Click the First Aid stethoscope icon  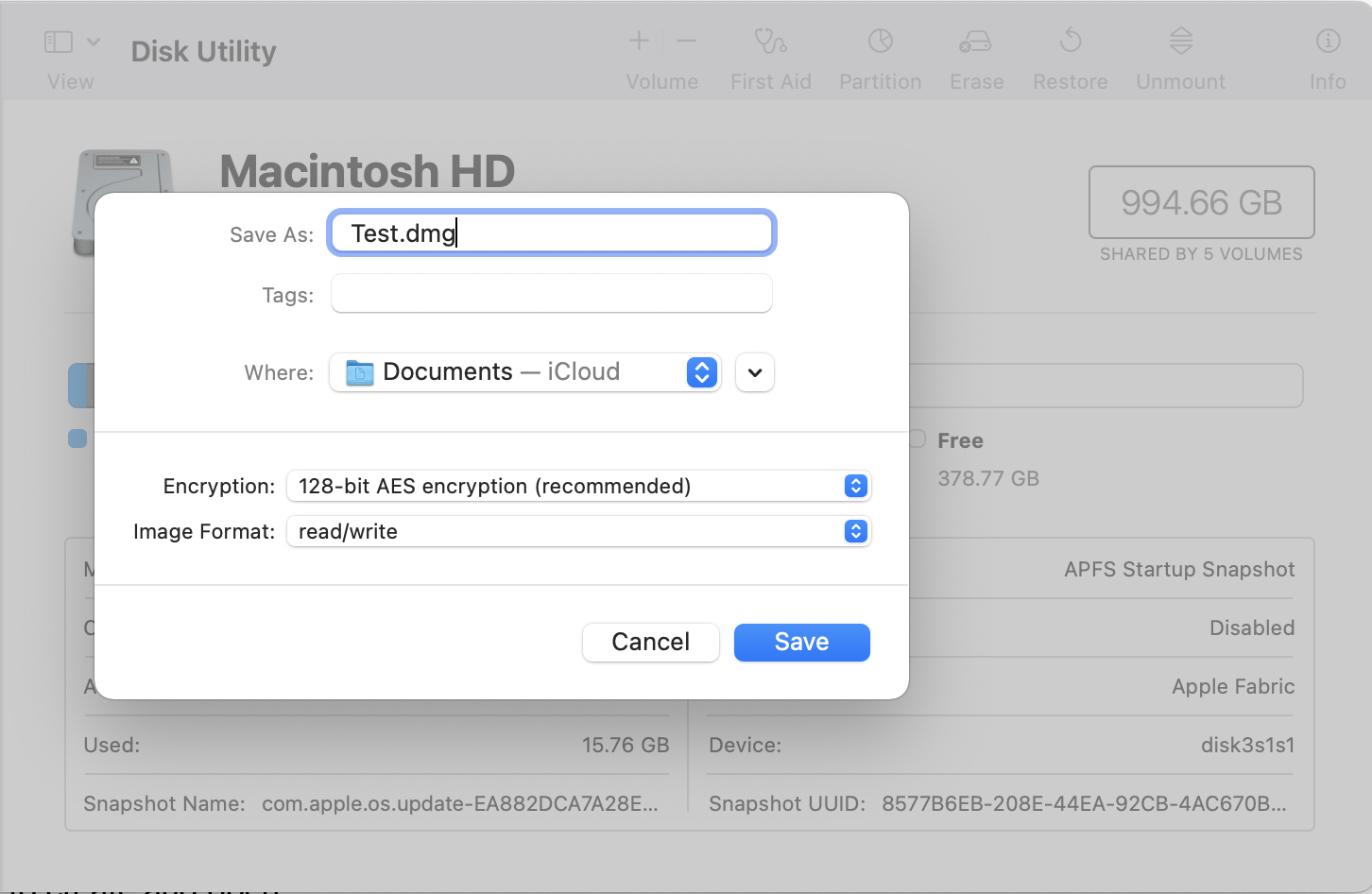pos(770,42)
